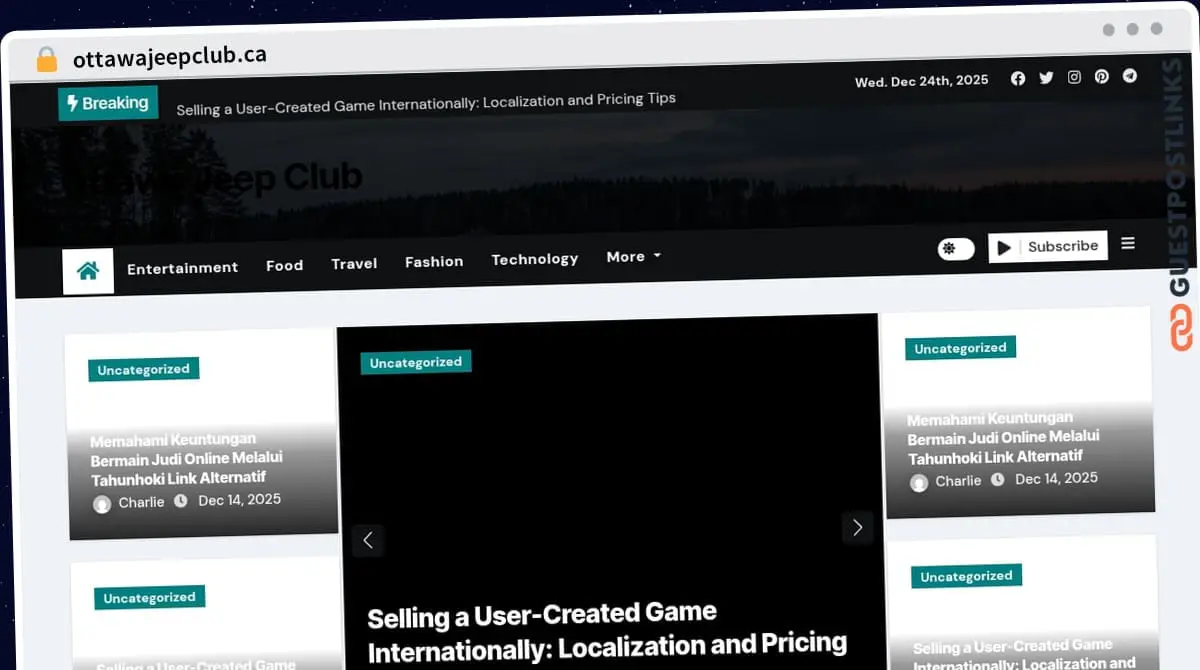Click the ottawajeepclub.ca address text

(x=170, y=57)
